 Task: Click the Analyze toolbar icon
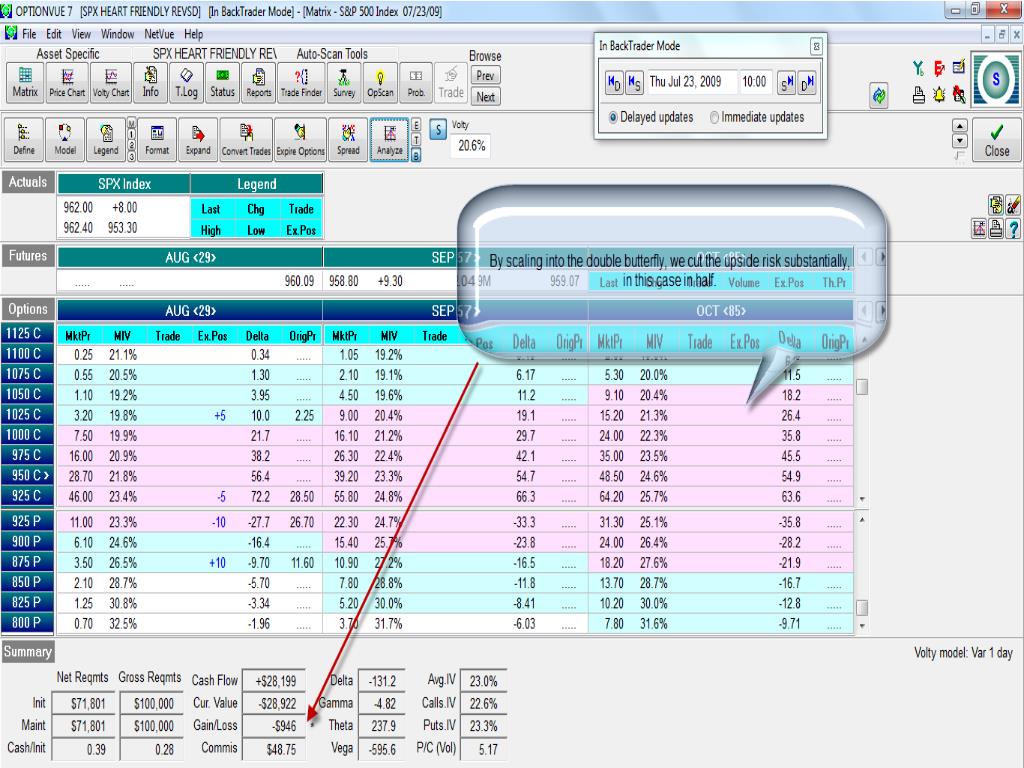coord(390,138)
